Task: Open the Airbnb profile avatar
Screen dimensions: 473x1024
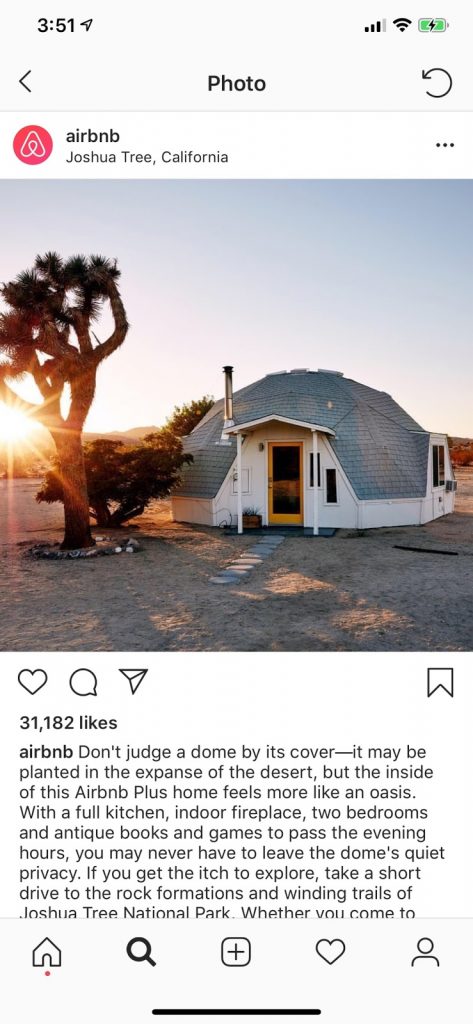Action: [x=33, y=145]
